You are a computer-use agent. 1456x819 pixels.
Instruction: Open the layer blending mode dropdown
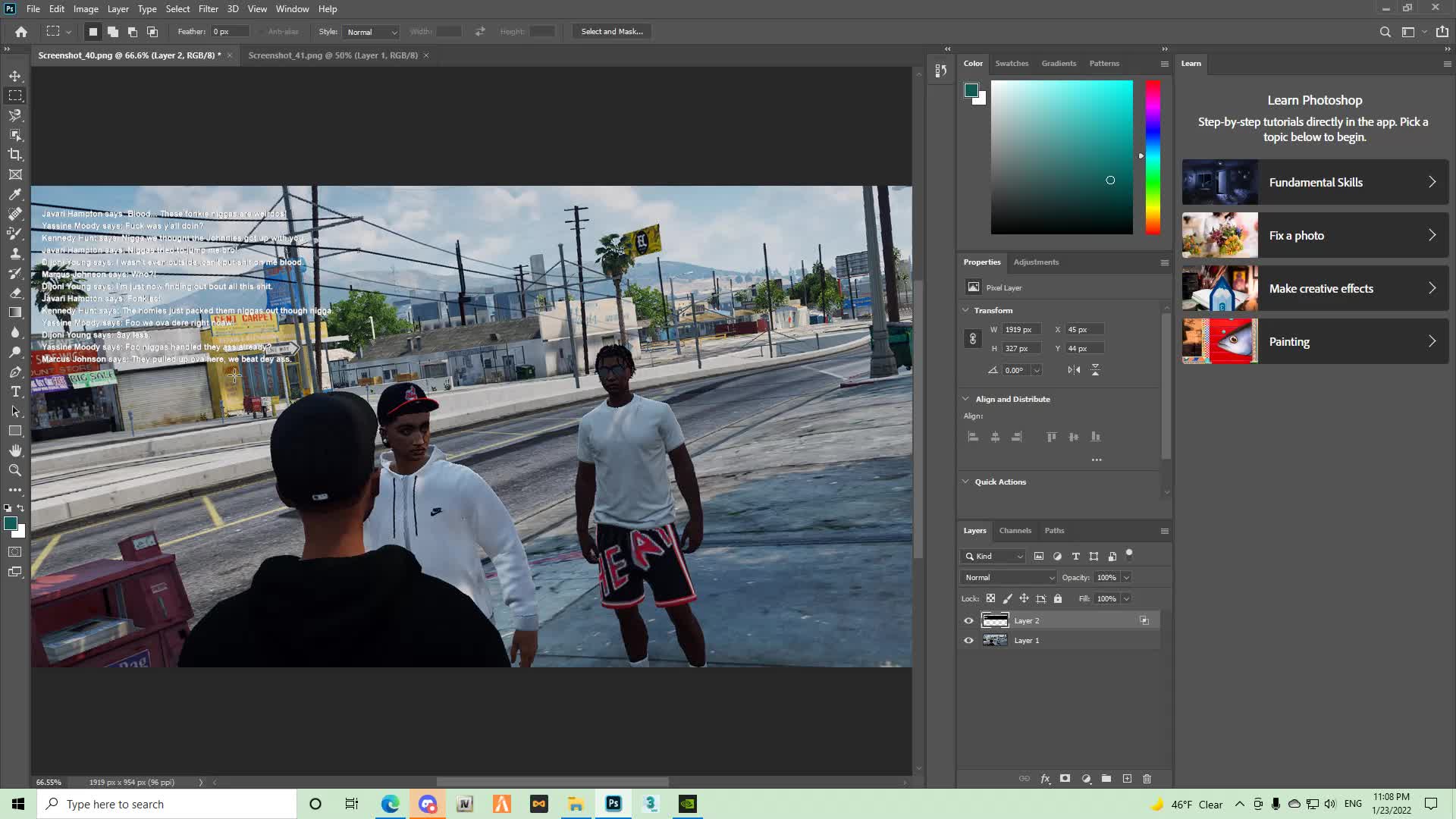point(1009,578)
